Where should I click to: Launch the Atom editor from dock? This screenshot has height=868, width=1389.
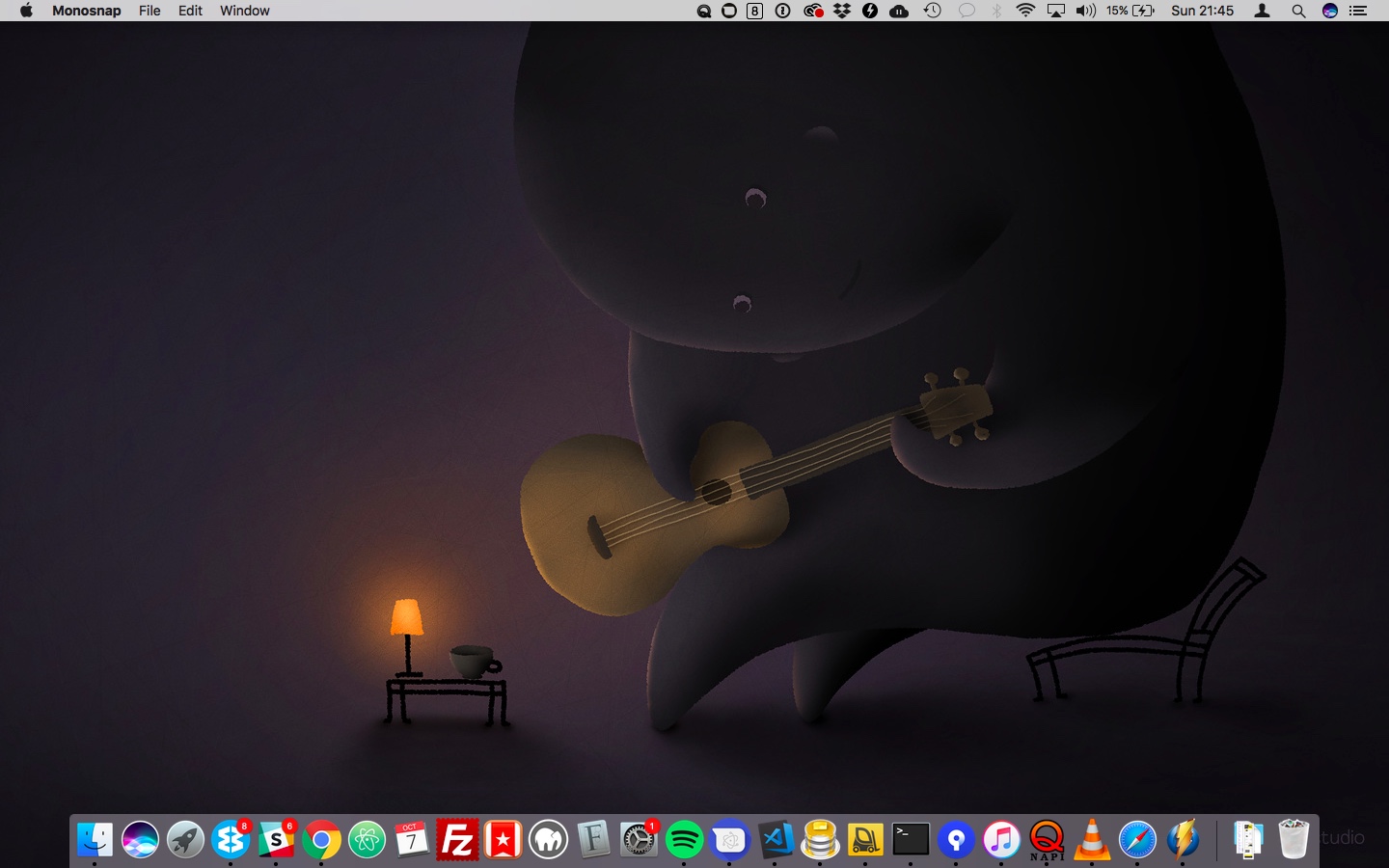coord(367,840)
